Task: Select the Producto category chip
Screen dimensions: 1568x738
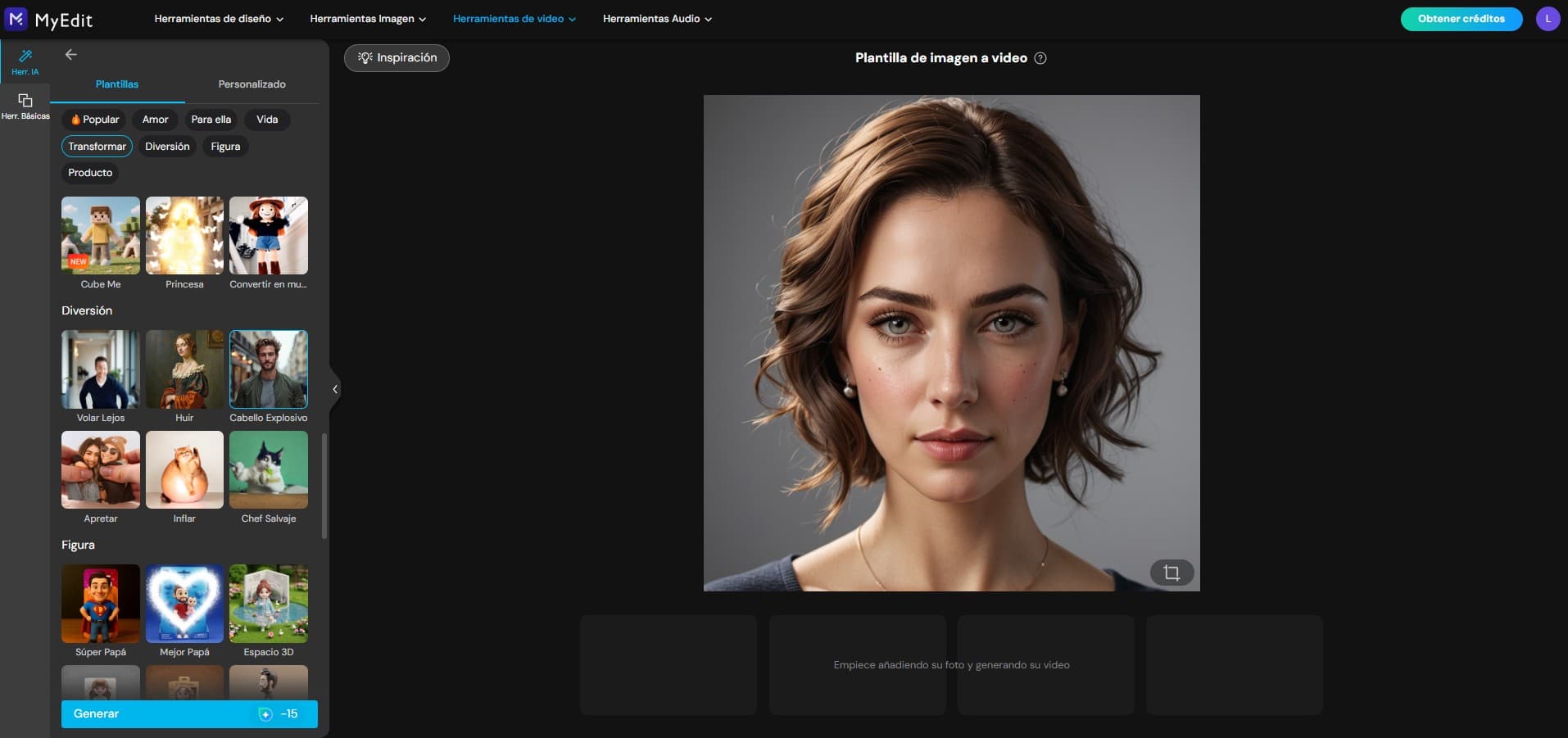Action: click(90, 173)
